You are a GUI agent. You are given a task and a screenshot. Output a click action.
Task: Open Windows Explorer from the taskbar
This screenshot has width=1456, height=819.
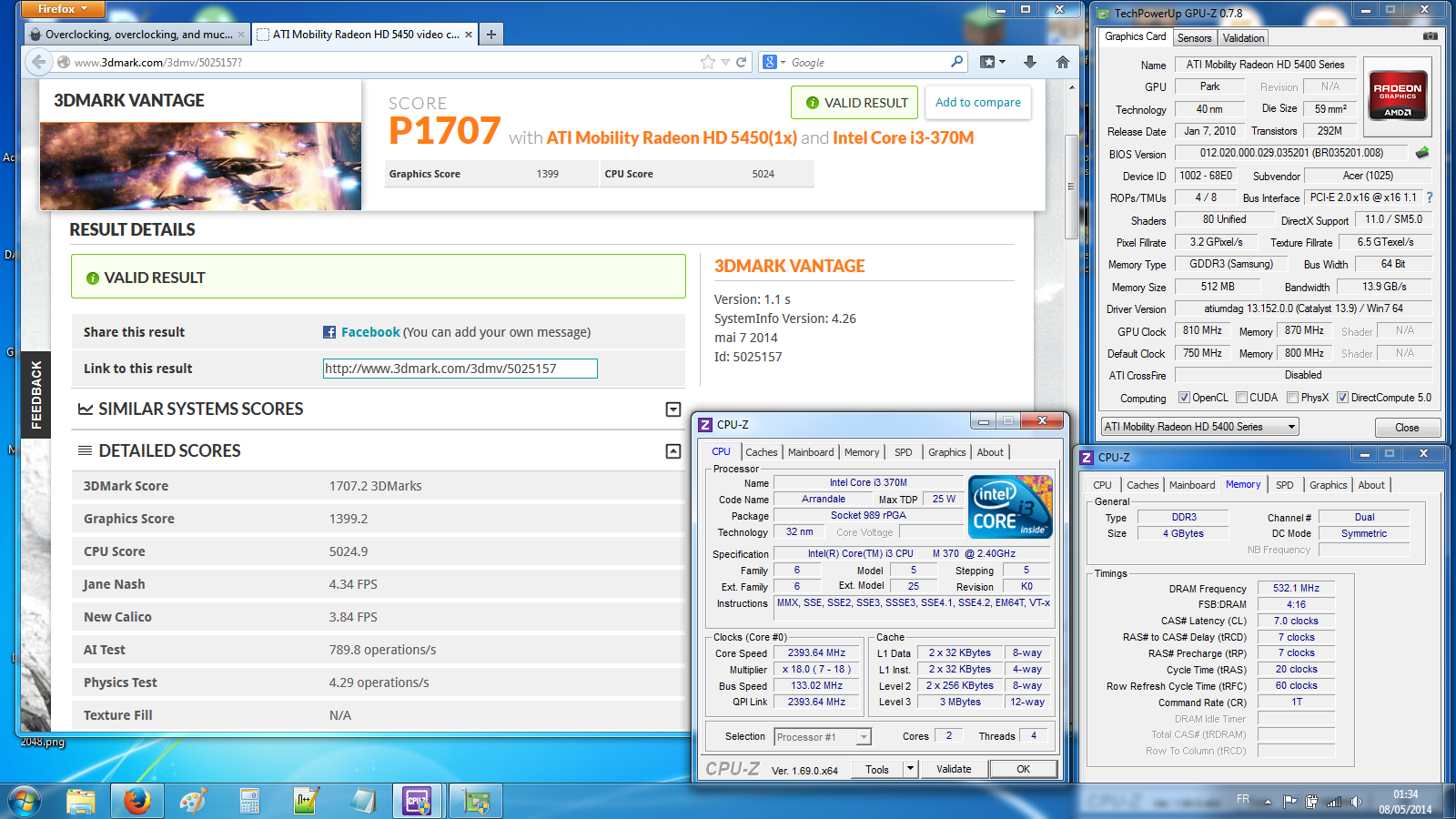[x=81, y=801]
